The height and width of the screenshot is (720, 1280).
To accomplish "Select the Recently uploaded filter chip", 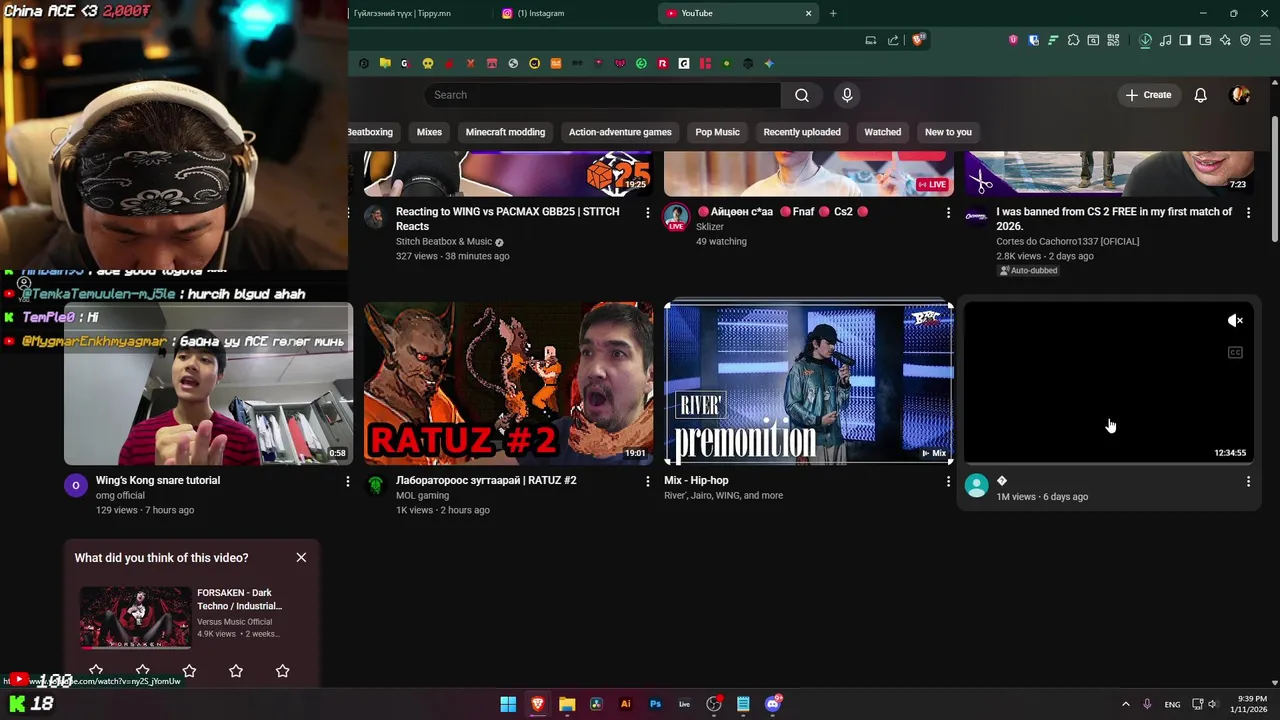I will click(x=802, y=132).
